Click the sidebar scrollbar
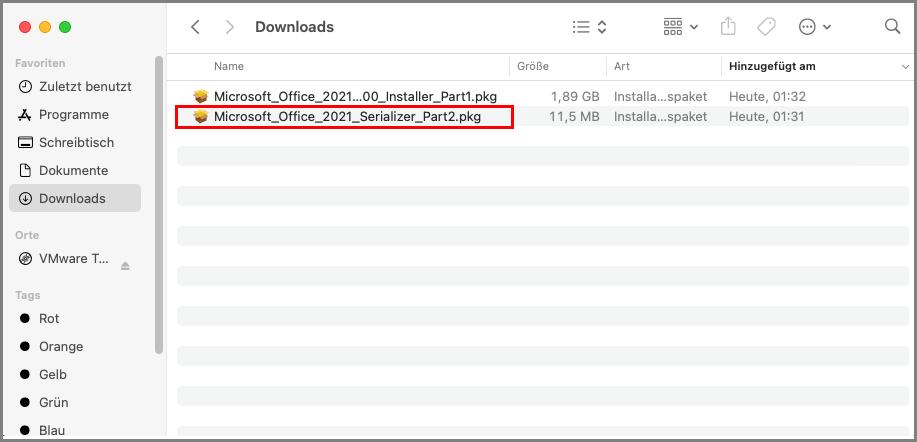This screenshot has height=442, width=917. [x=158, y=205]
